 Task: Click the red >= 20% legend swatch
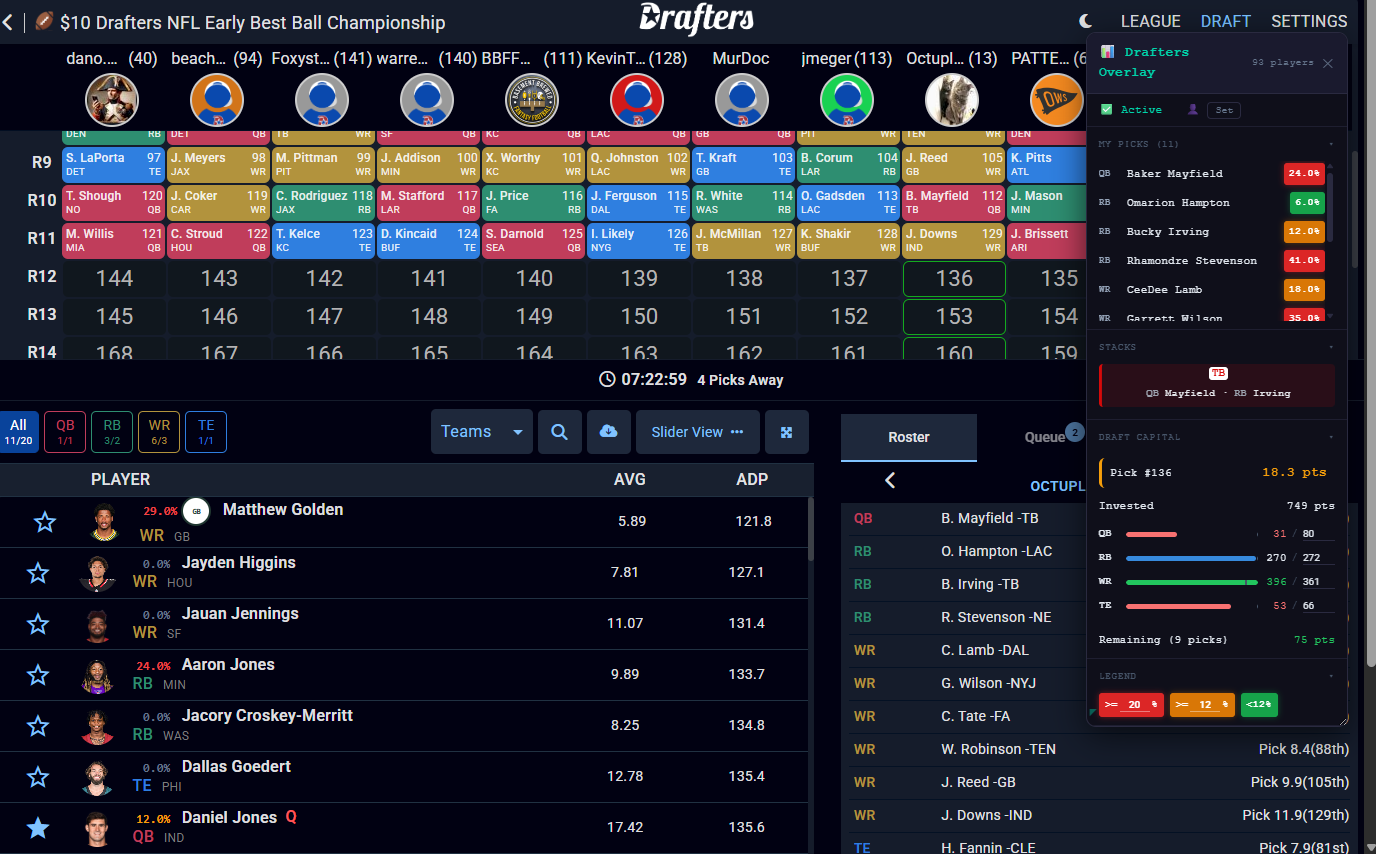1131,705
